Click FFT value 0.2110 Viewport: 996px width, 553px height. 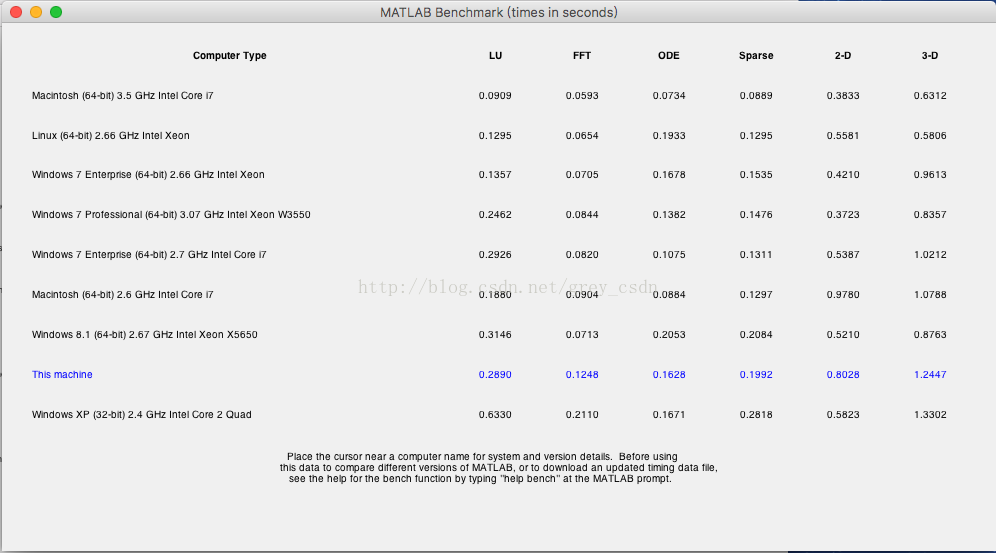click(582, 415)
